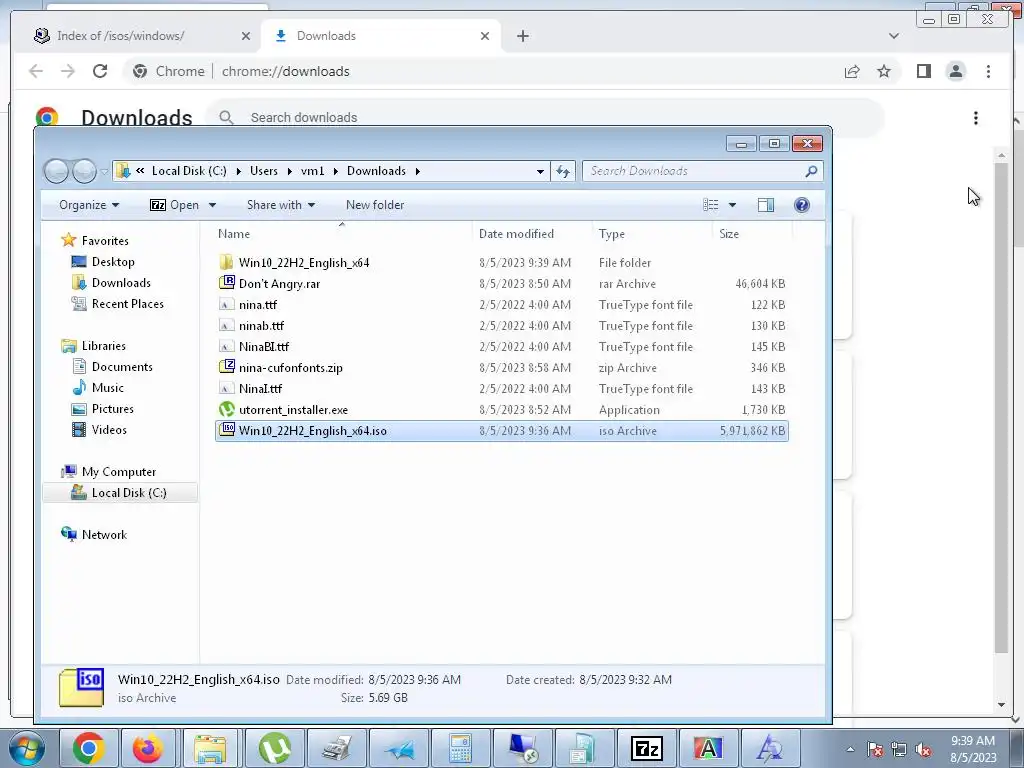Viewport: 1024px width, 768px height.
Task: Open the Calculator taskbar icon
Action: tap(460, 748)
